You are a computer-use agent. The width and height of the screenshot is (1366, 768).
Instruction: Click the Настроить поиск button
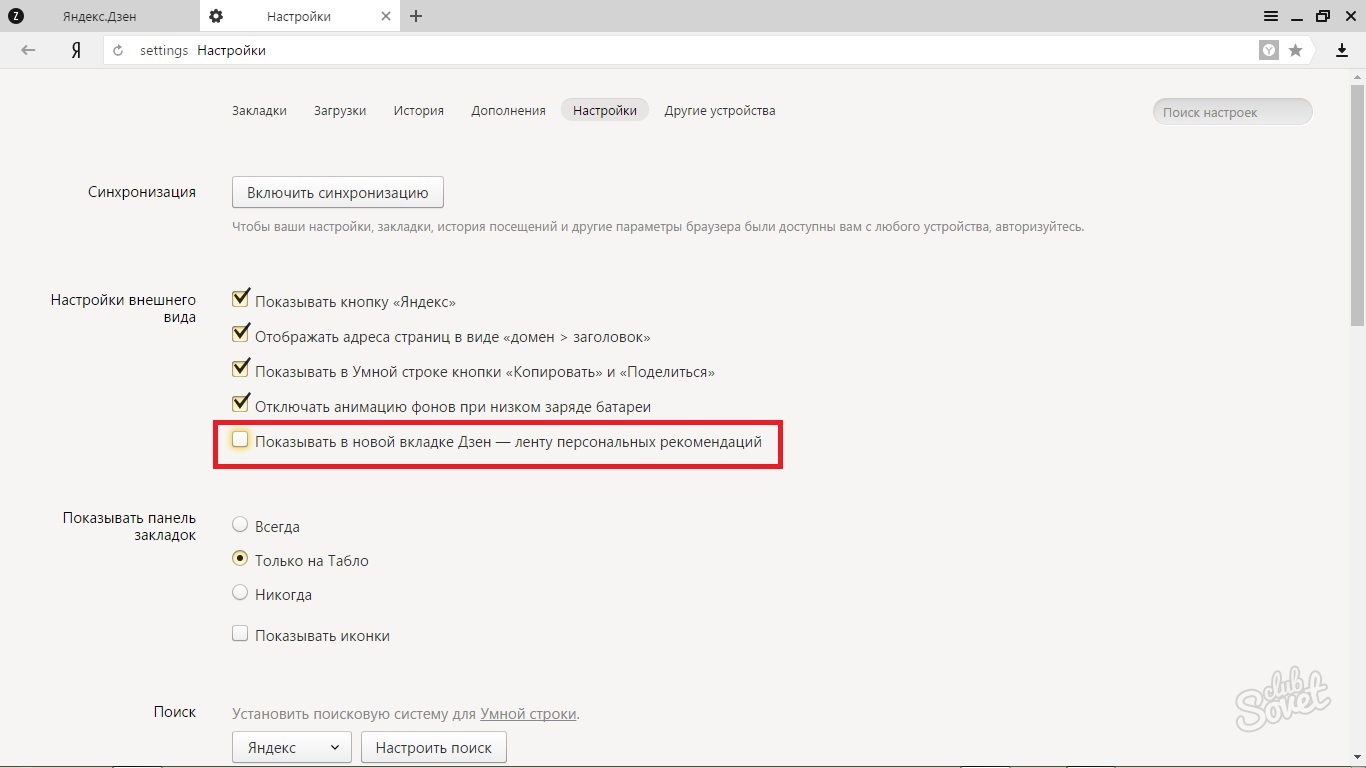tap(434, 747)
